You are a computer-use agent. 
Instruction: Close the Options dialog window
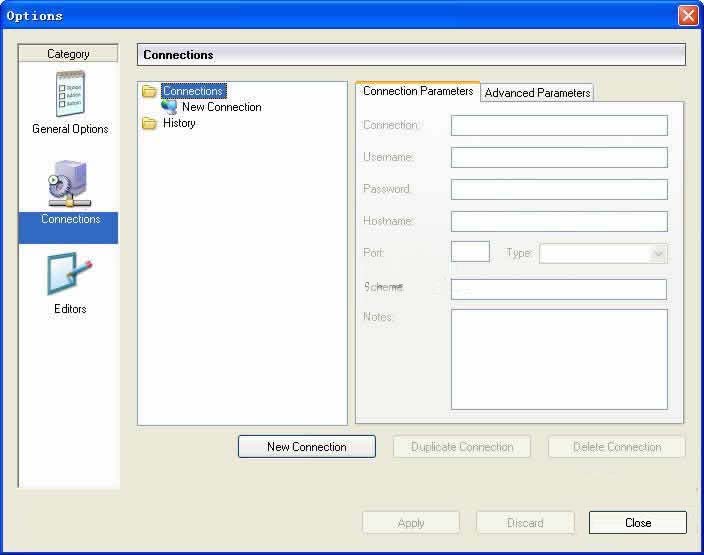pyautogui.click(x=687, y=15)
